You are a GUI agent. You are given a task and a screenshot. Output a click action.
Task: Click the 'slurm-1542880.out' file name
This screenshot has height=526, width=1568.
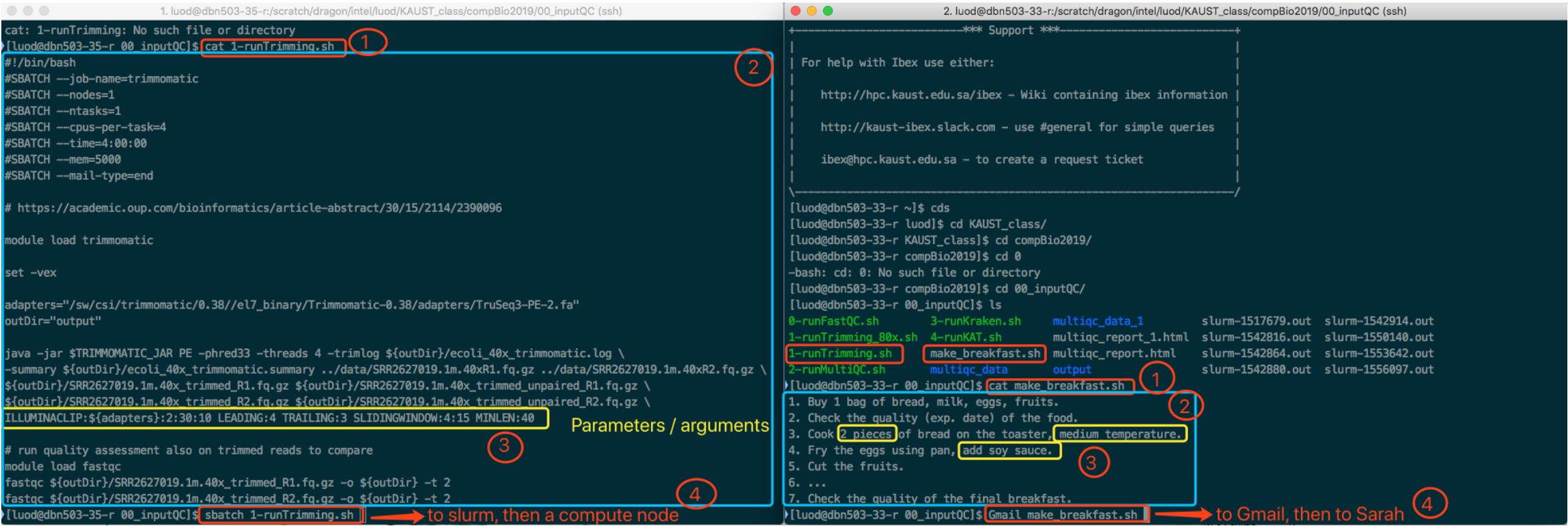click(1257, 369)
